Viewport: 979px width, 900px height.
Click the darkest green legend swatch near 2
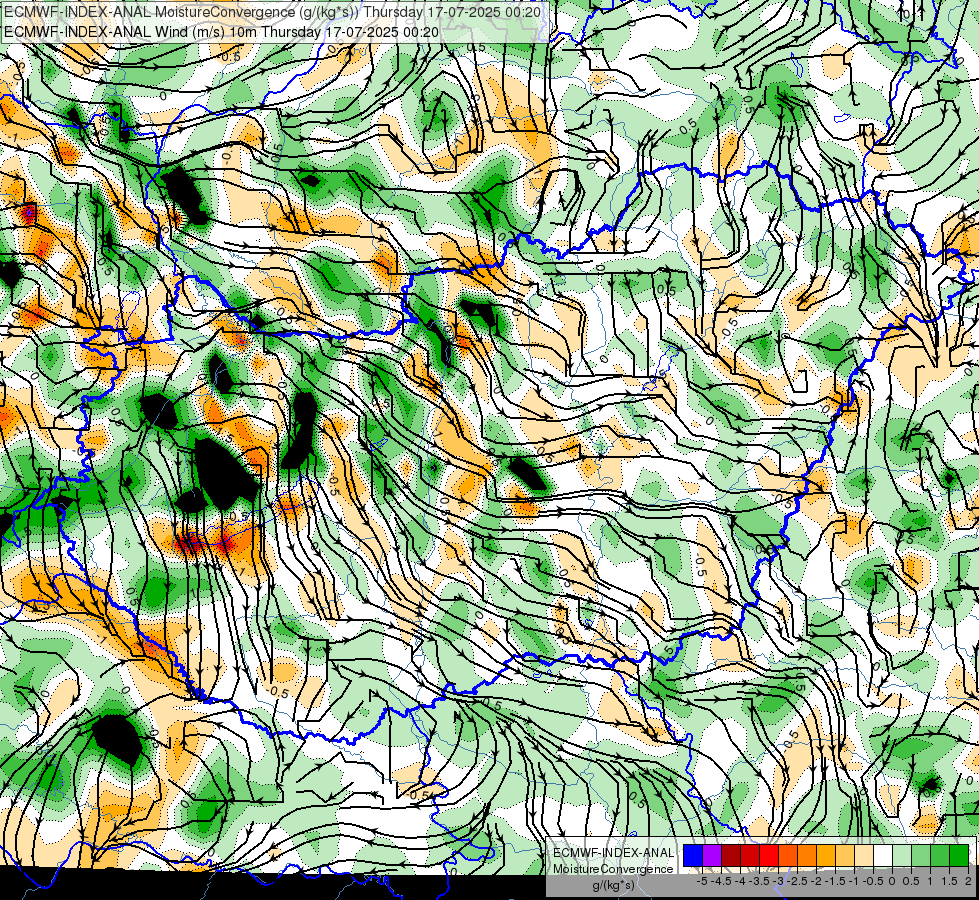(959, 855)
